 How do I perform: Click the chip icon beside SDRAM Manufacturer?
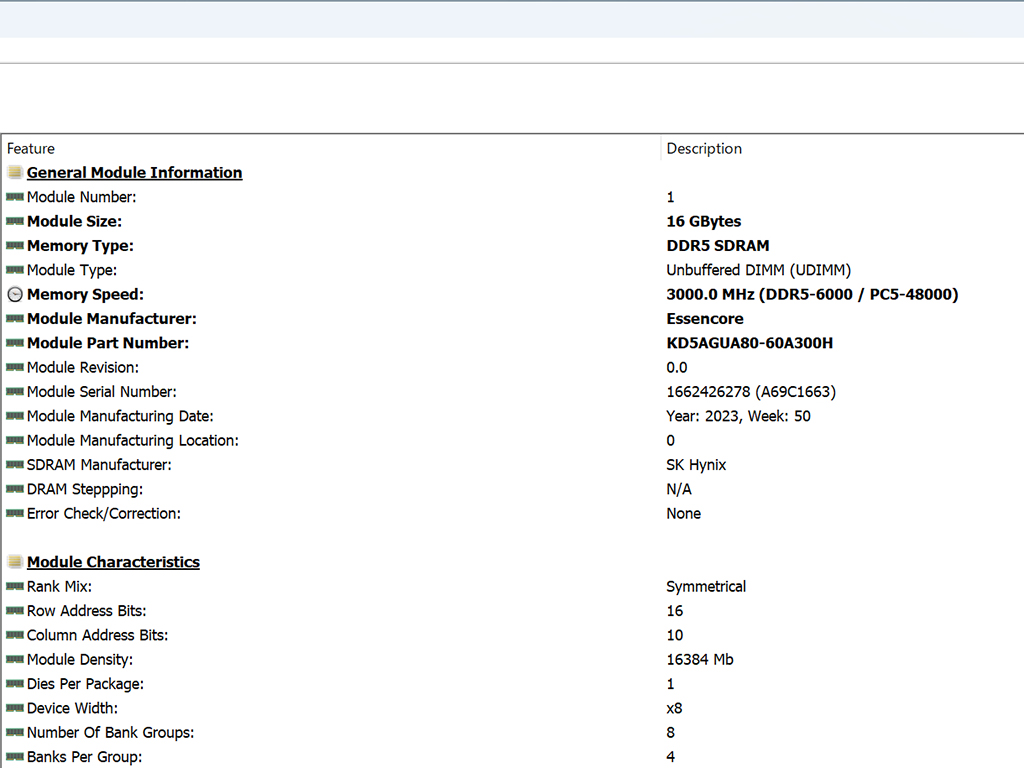click(14, 465)
